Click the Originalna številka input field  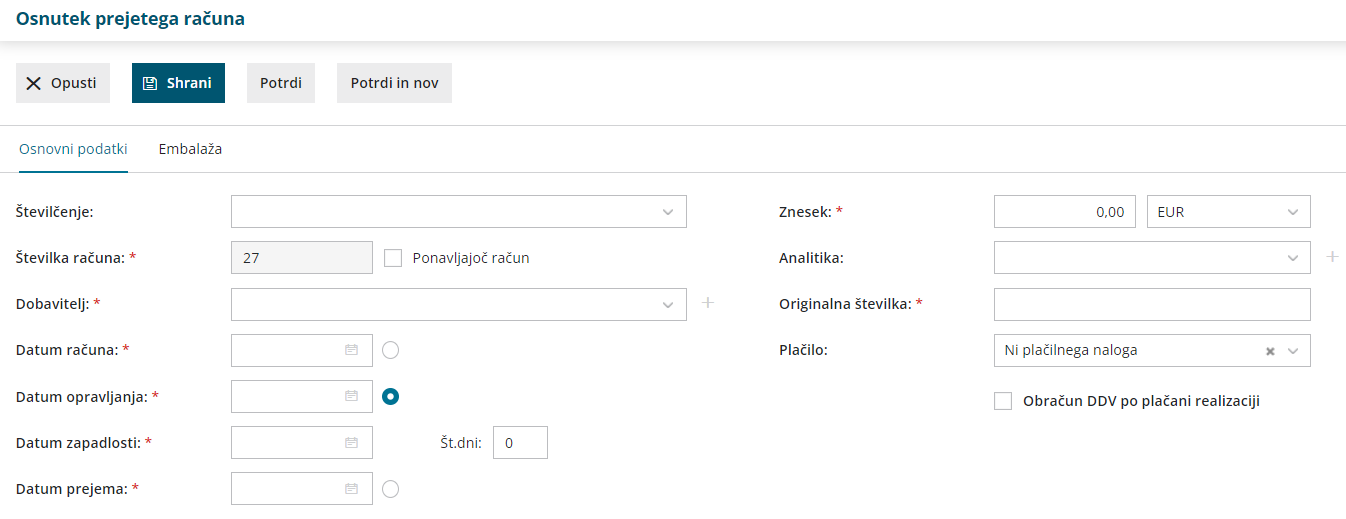(x=1152, y=304)
